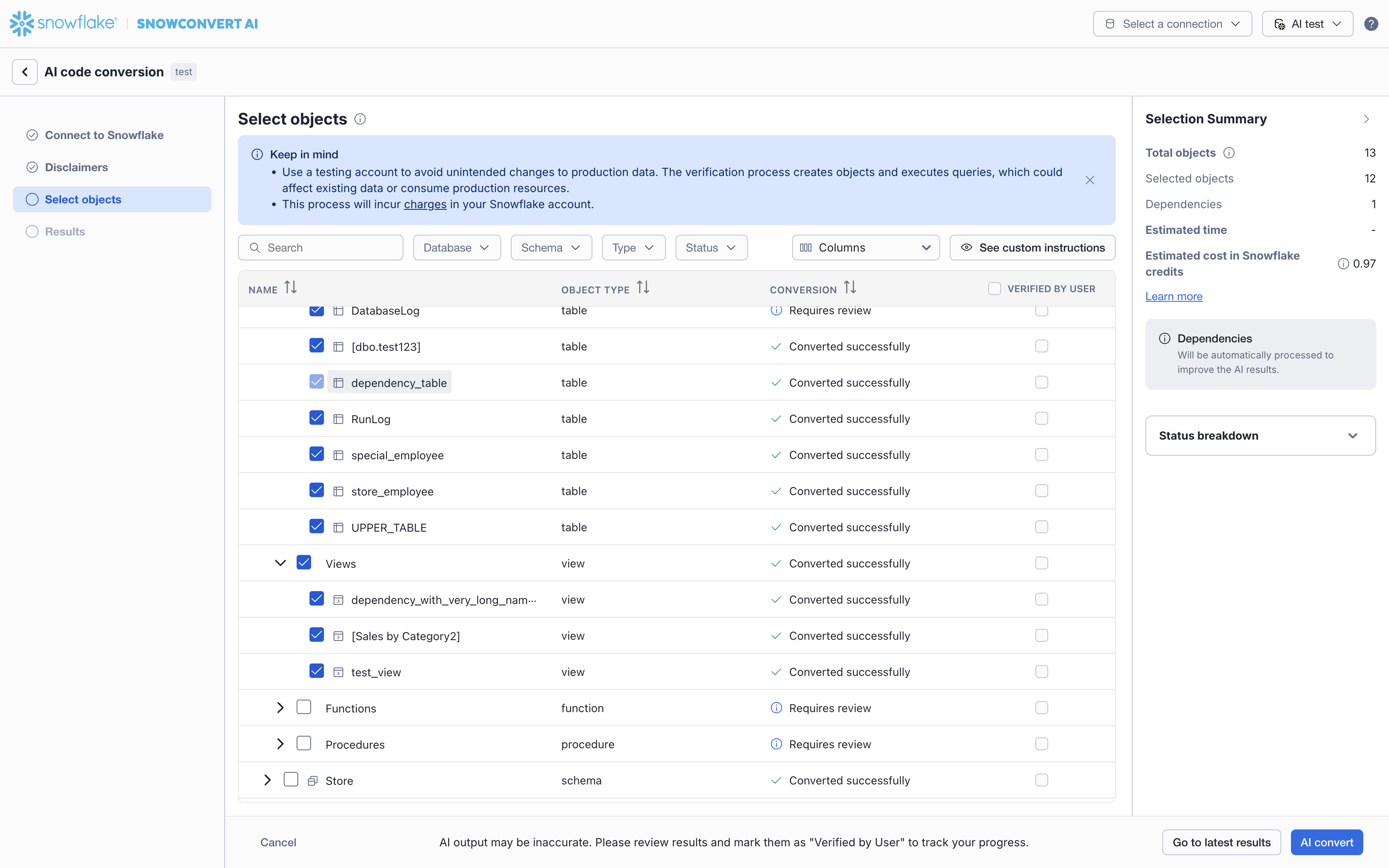Click the AI convert button

point(1326,842)
